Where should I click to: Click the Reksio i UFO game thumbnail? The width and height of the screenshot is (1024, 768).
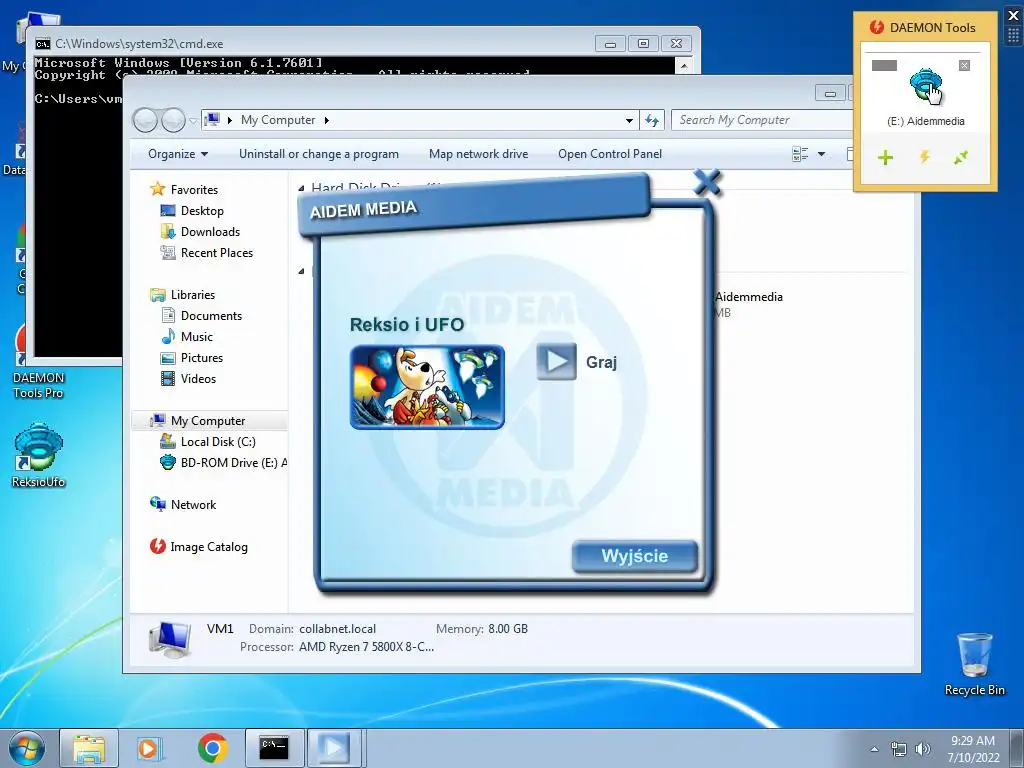coord(427,387)
